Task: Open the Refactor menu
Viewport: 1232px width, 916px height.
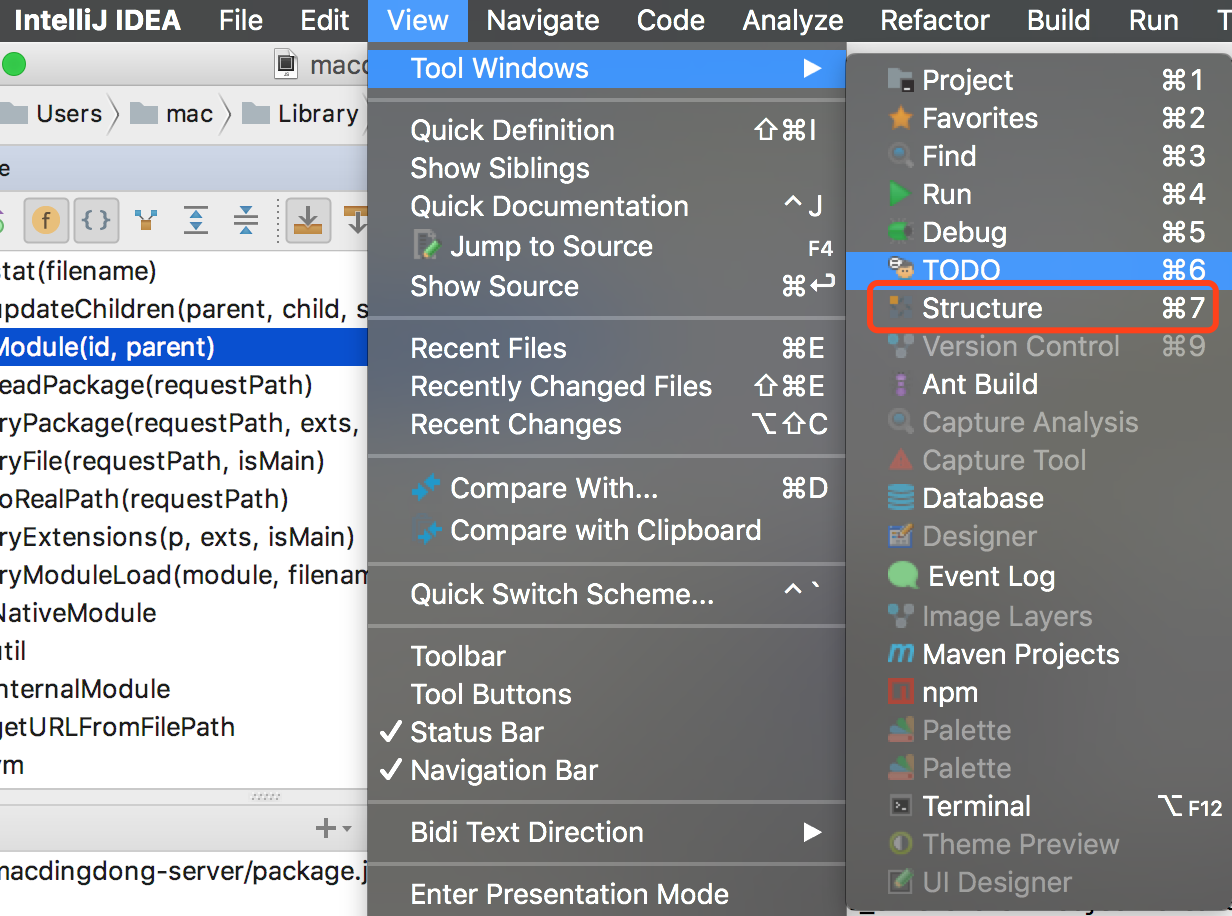Action: tap(934, 20)
